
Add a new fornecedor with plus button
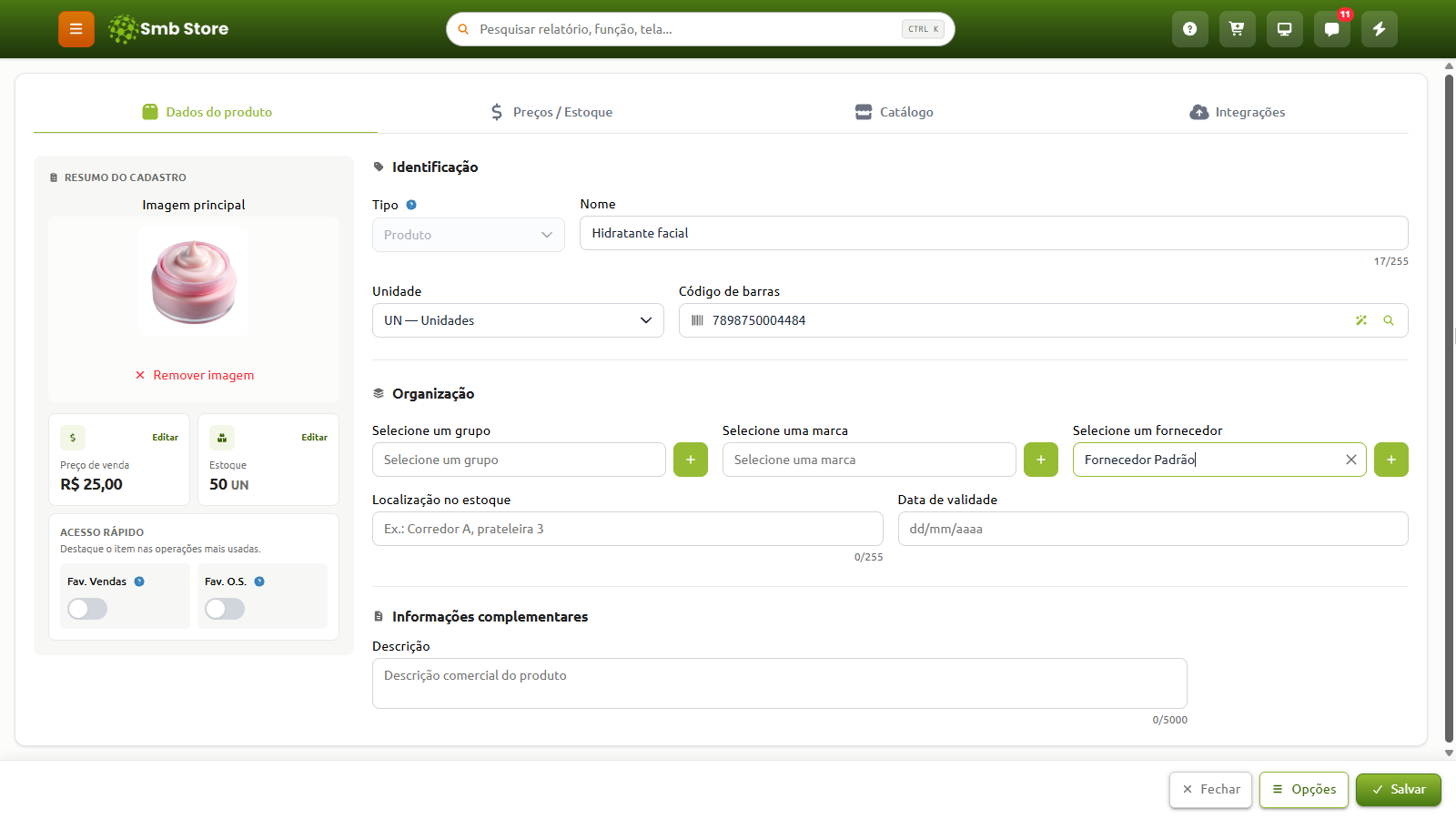pyautogui.click(x=1391, y=460)
